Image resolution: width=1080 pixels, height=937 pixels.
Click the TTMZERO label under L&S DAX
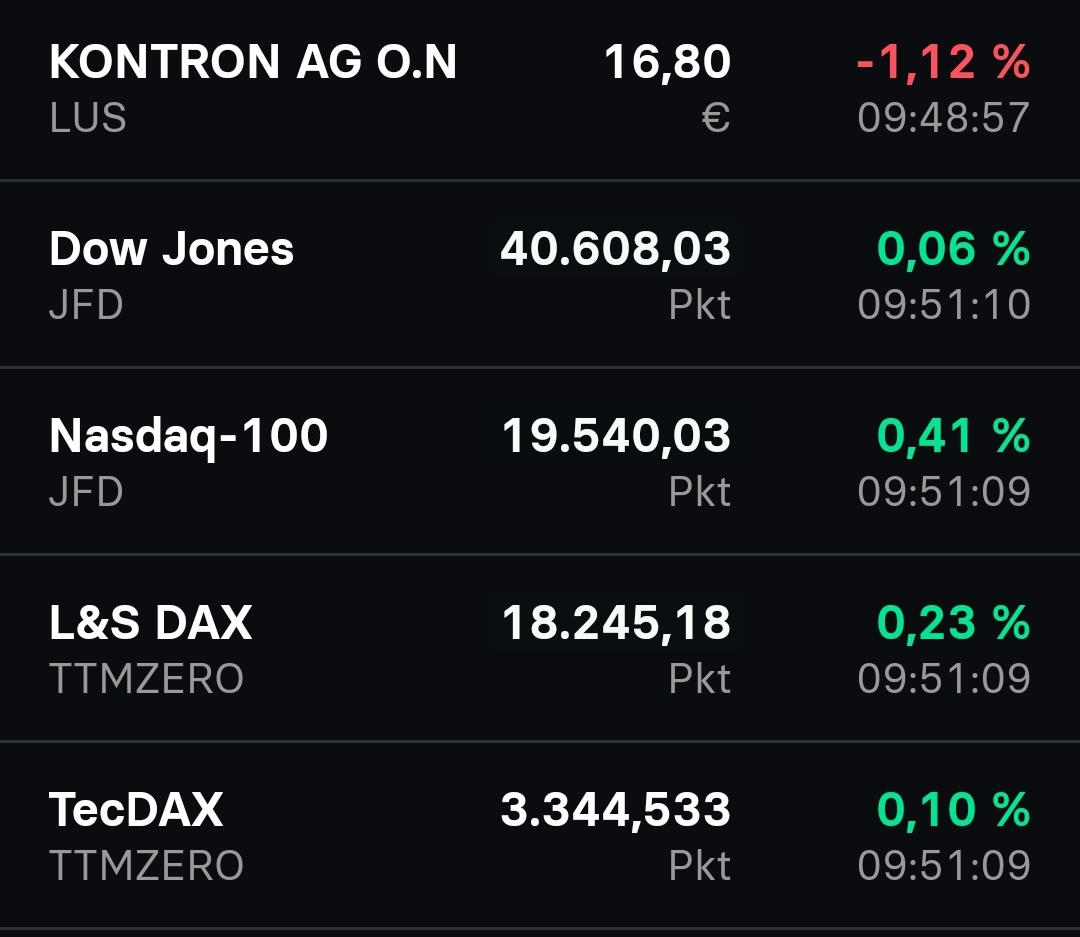pyautogui.click(x=146, y=678)
